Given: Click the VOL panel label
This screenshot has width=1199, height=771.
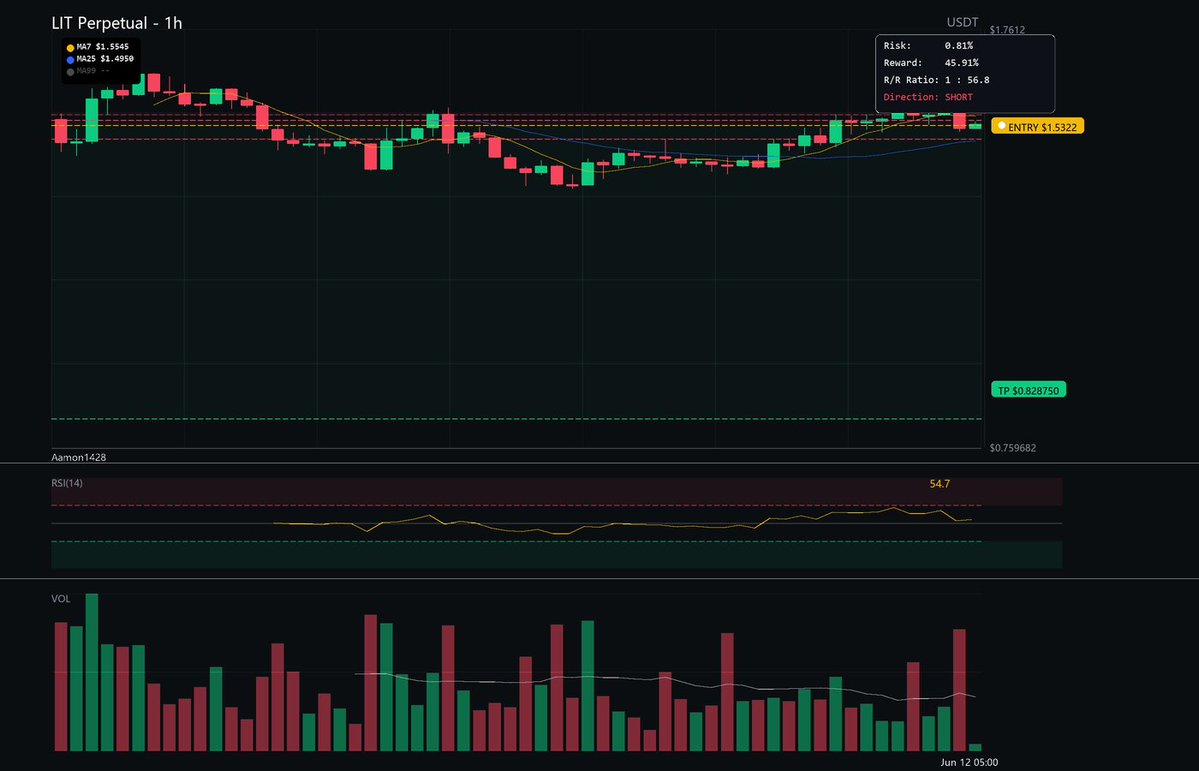Looking at the screenshot, I should 60,598.
